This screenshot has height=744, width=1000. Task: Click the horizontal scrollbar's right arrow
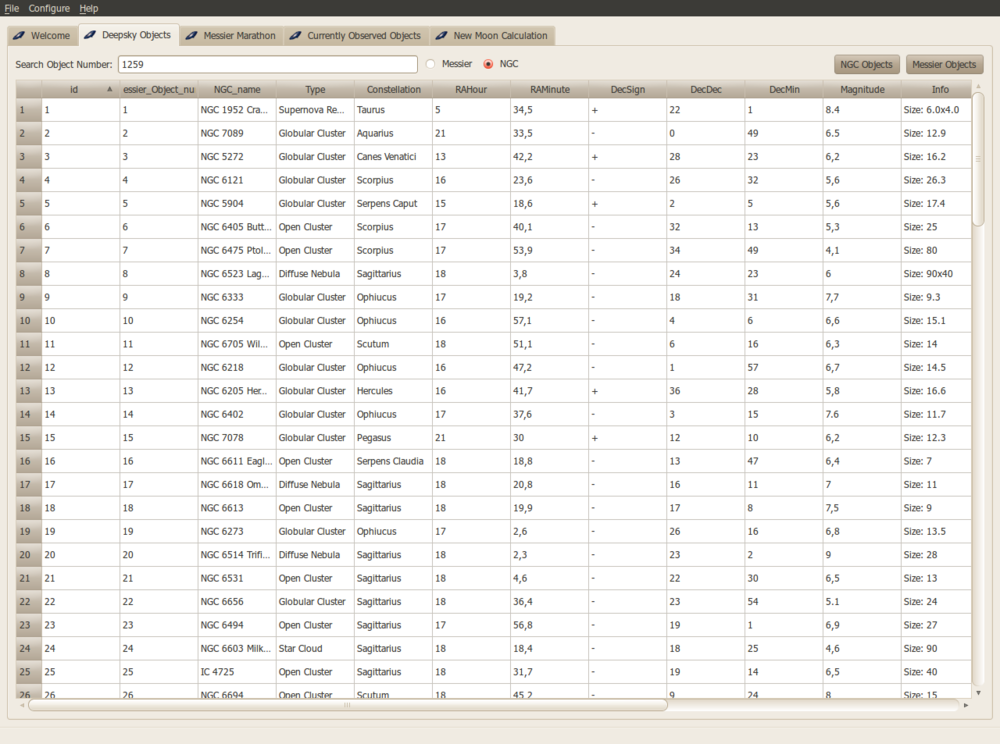(x=966, y=705)
